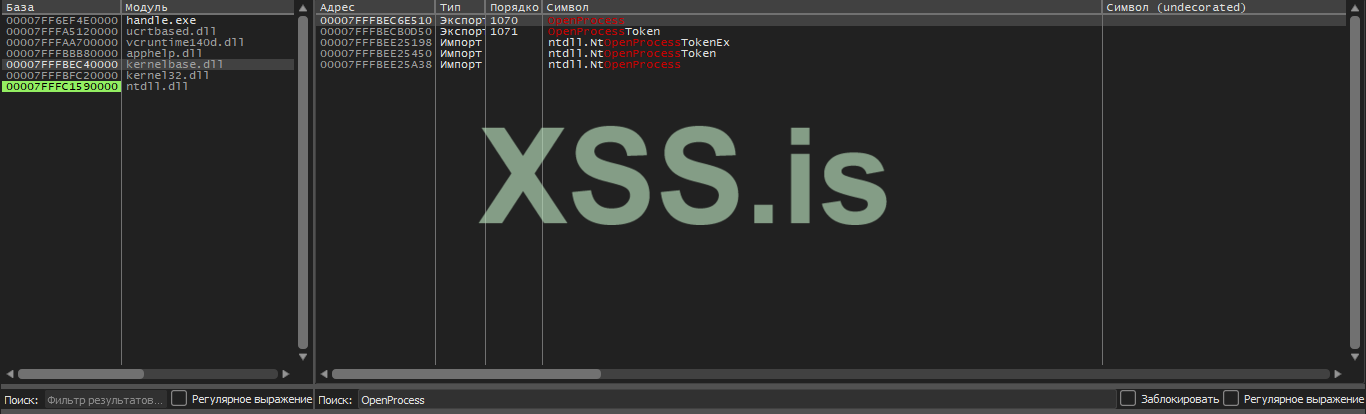This screenshot has width=1366, height=414.
Task: Click scroll-down arrow of the symbols list
Action: point(1353,357)
